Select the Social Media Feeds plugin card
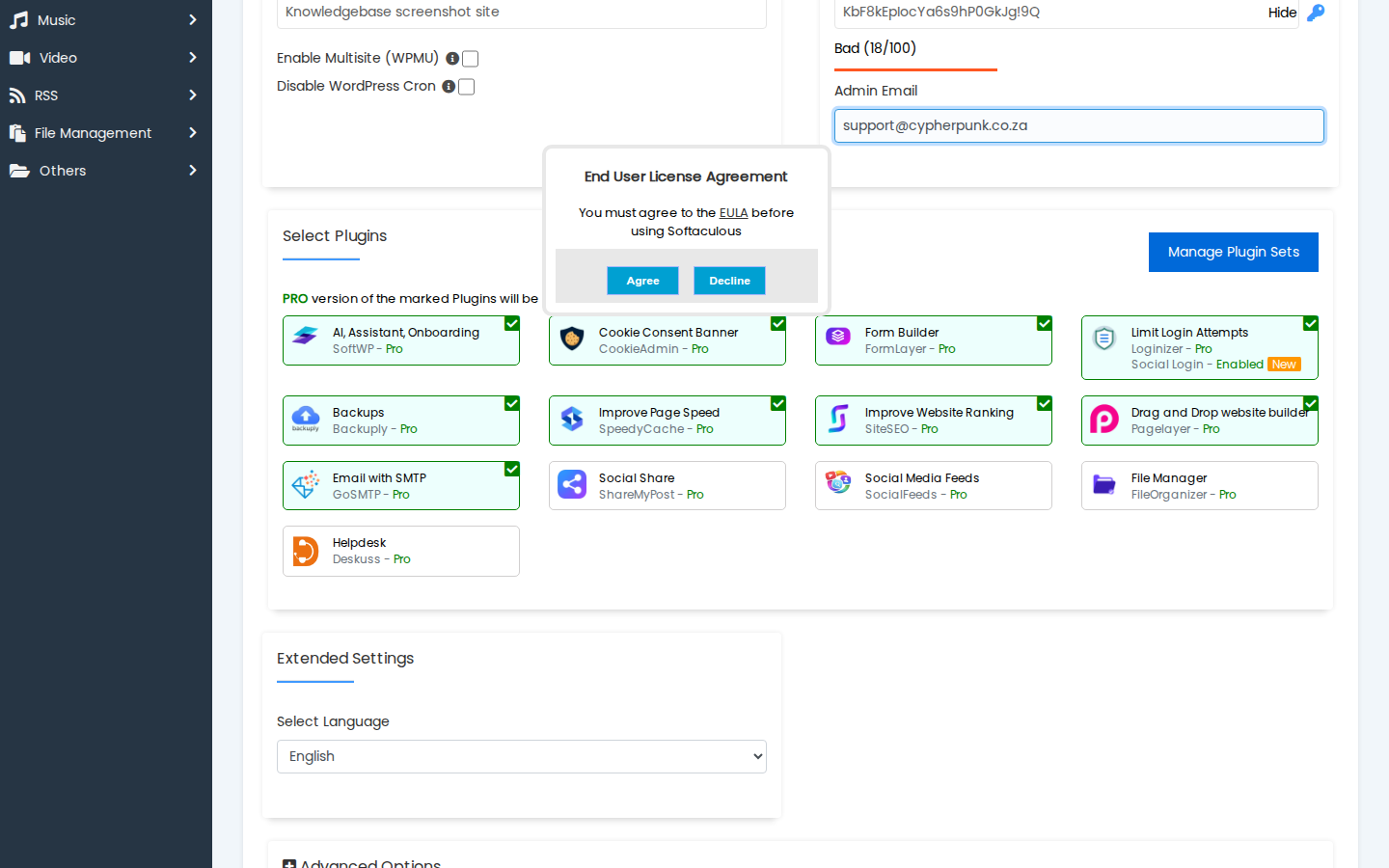The width and height of the screenshot is (1389, 868). [x=934, y=485]
